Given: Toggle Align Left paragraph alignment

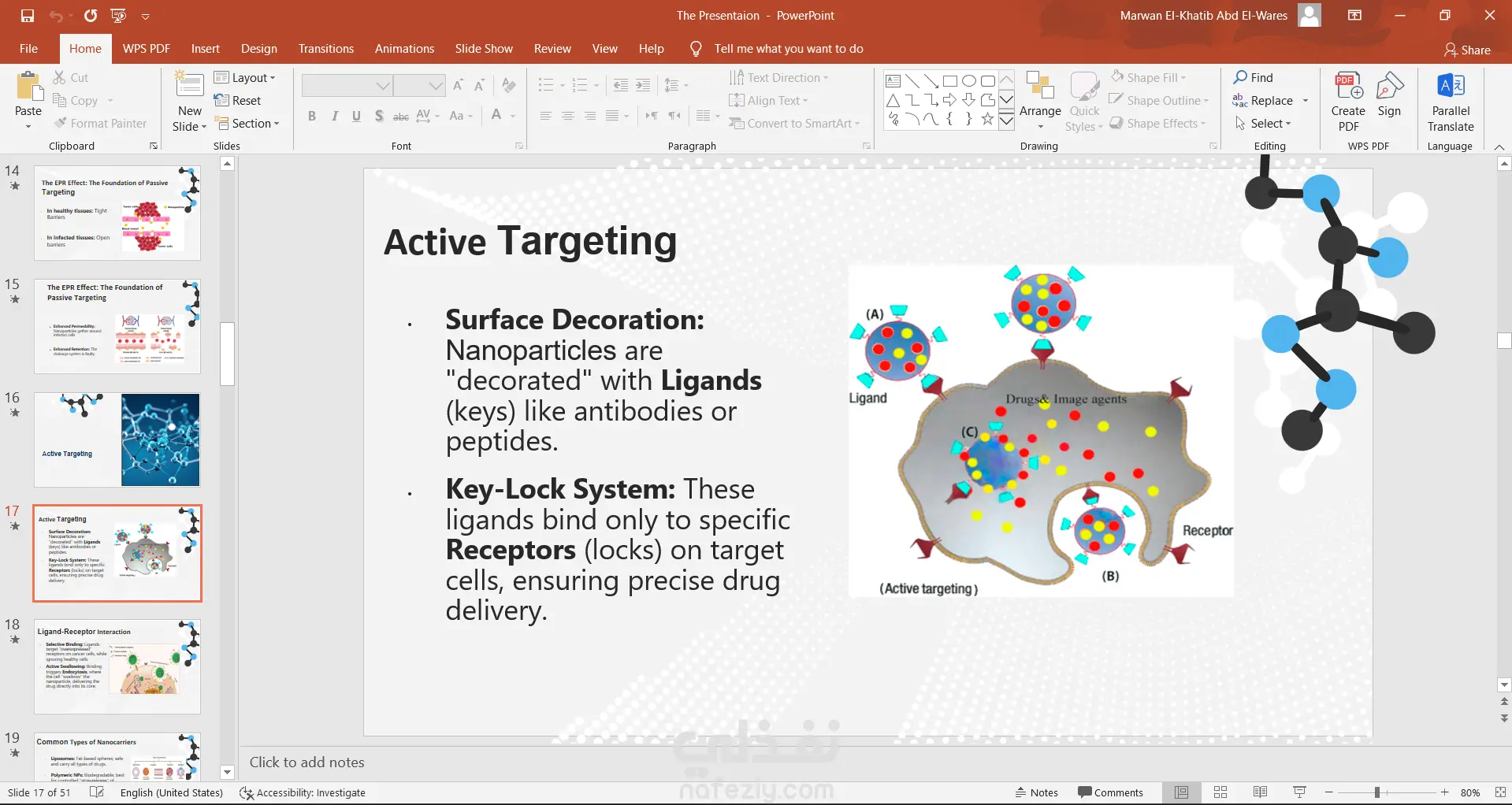Looking at the screenshot, I should pyautogui.click(x=545, y=116).
